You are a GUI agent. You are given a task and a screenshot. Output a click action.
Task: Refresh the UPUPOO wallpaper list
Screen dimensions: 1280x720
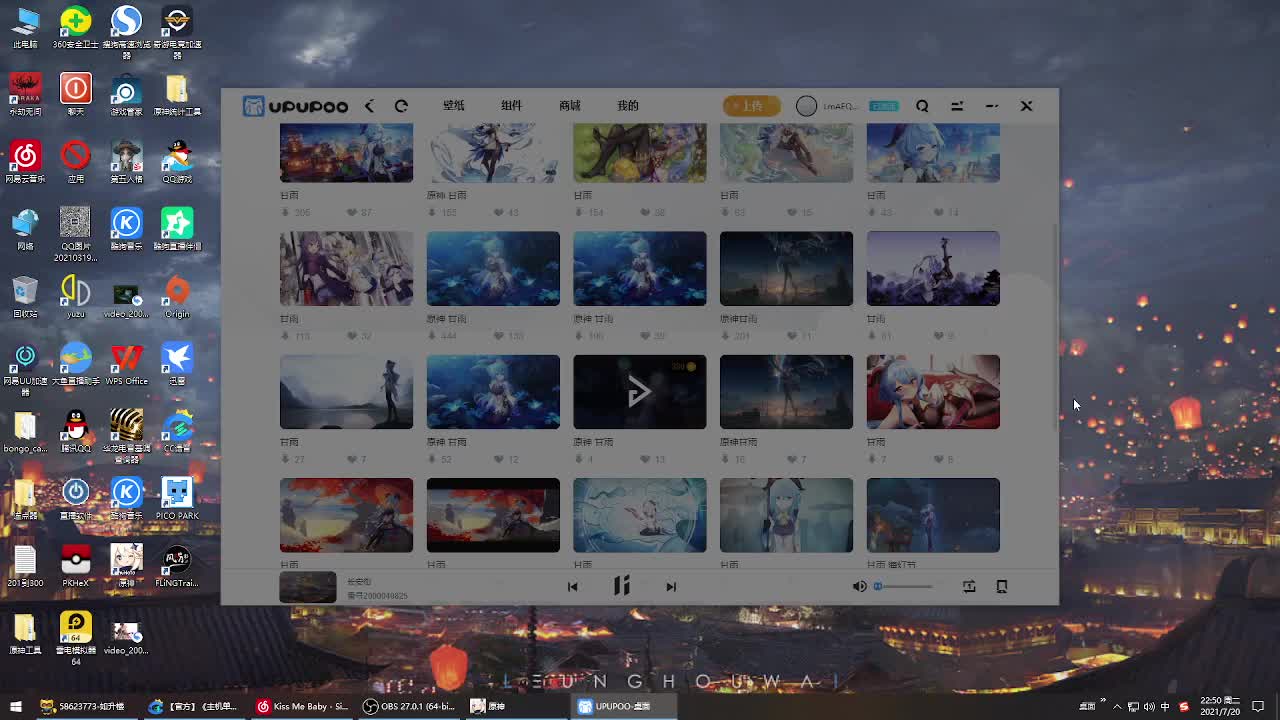401,106
